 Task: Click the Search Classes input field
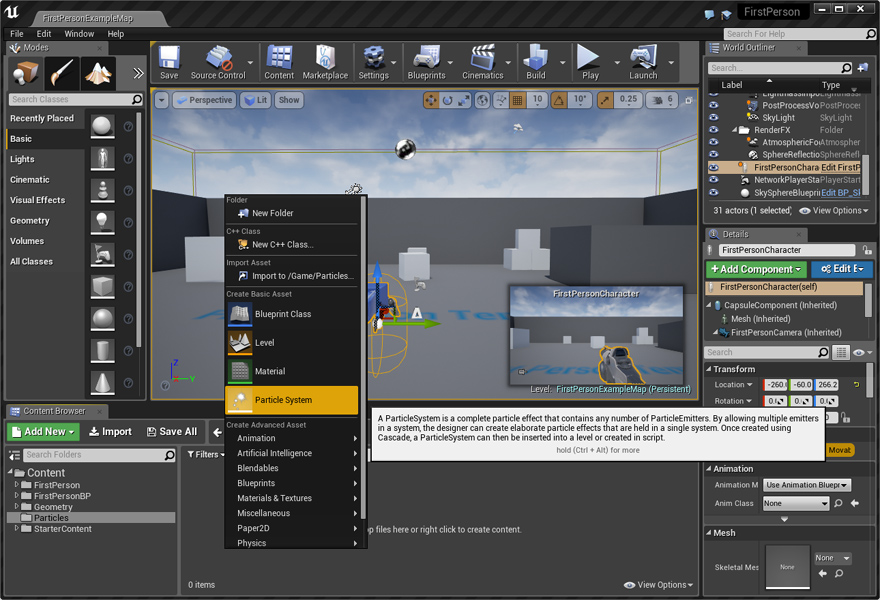(x=76, y=99)
